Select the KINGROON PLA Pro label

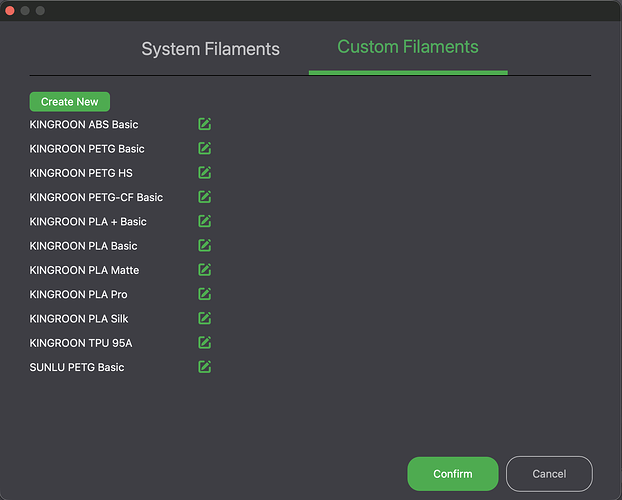coord(79,294)
